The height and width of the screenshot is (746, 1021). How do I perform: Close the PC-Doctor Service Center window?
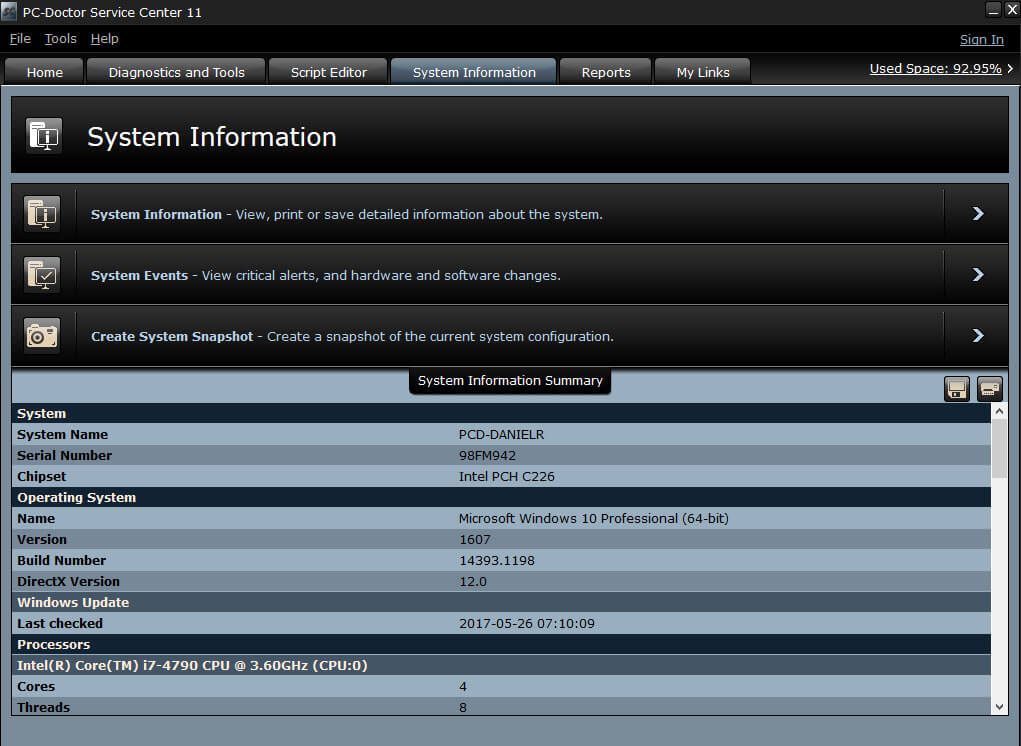(x=1013, y=10)
